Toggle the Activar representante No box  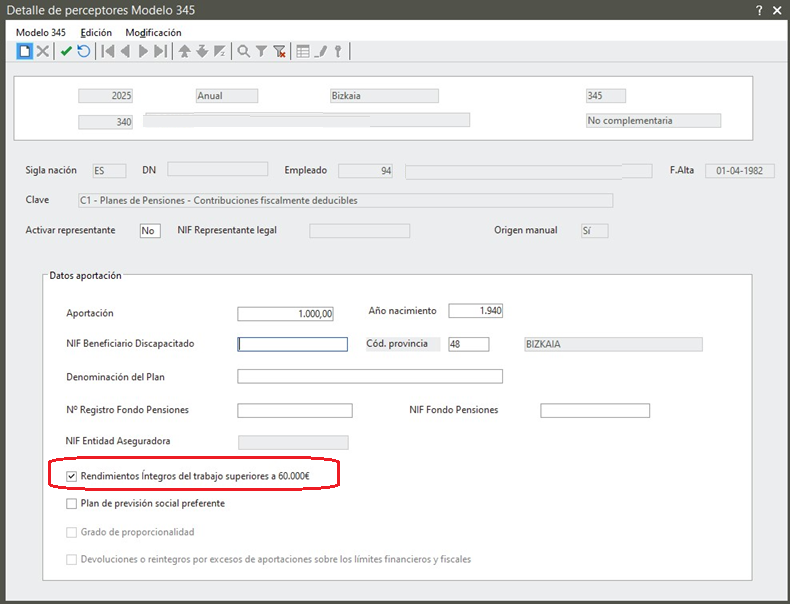pos(149,231)
